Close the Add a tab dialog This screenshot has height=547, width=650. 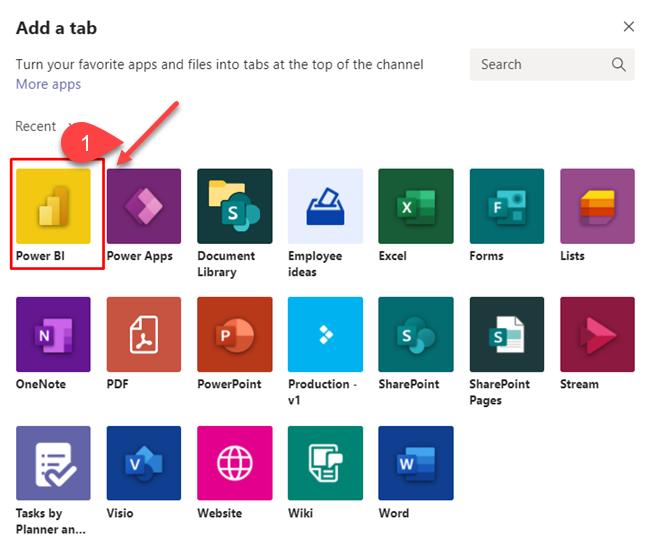(628, 27)
